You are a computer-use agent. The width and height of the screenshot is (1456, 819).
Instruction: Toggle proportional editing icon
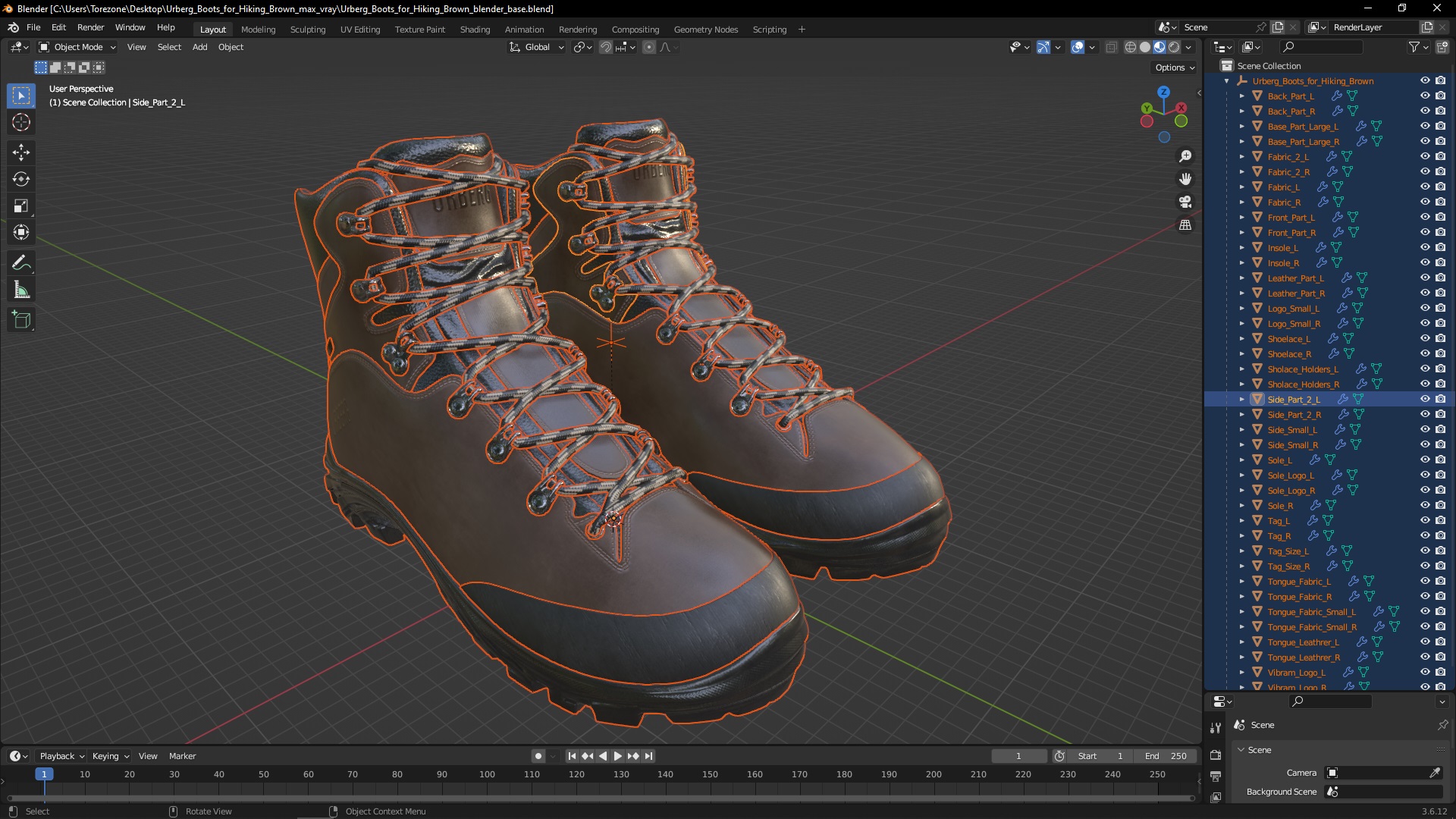(x=649, y=47)
